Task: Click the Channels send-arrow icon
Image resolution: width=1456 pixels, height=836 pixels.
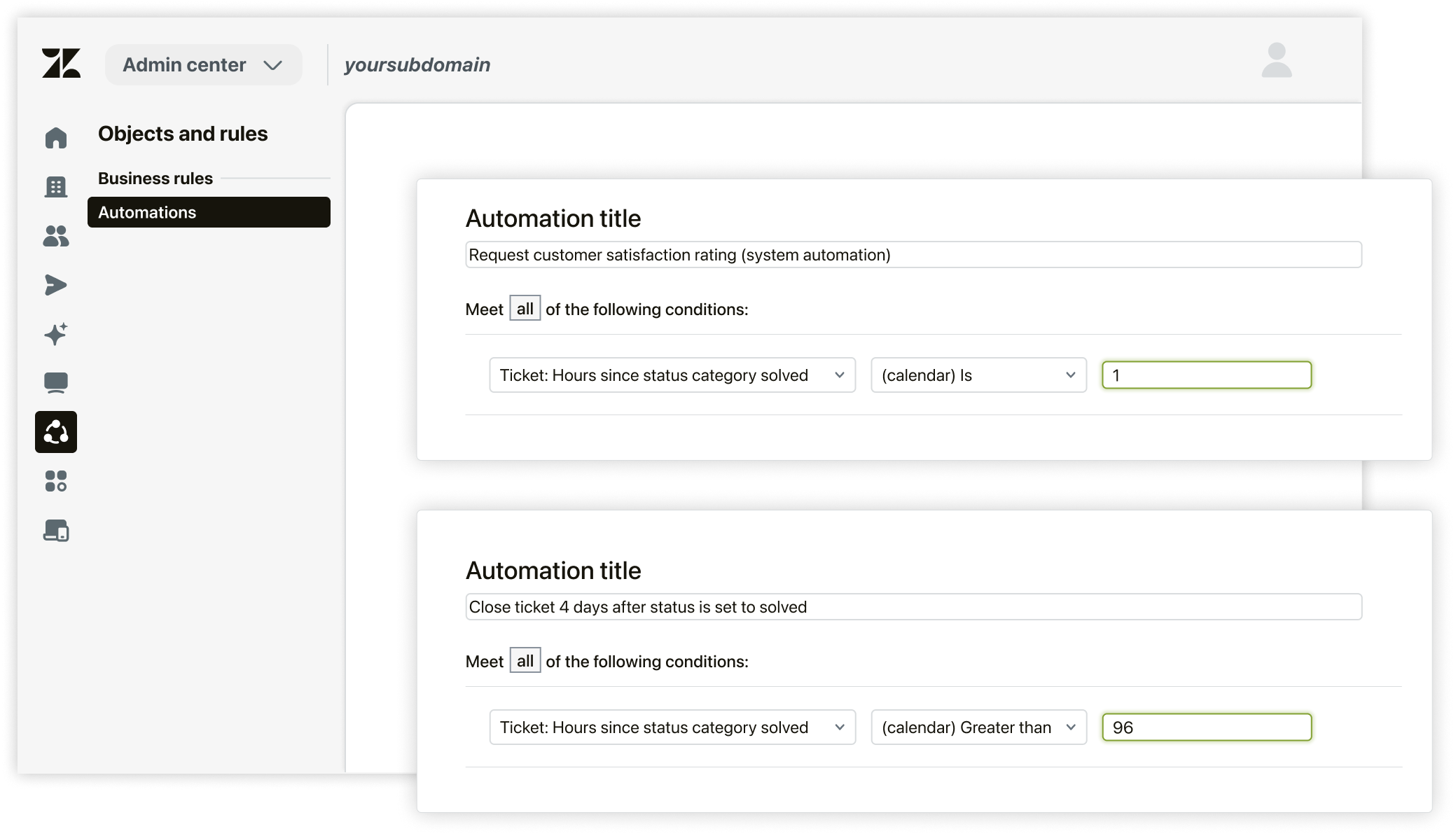Action: click(56, 285)
